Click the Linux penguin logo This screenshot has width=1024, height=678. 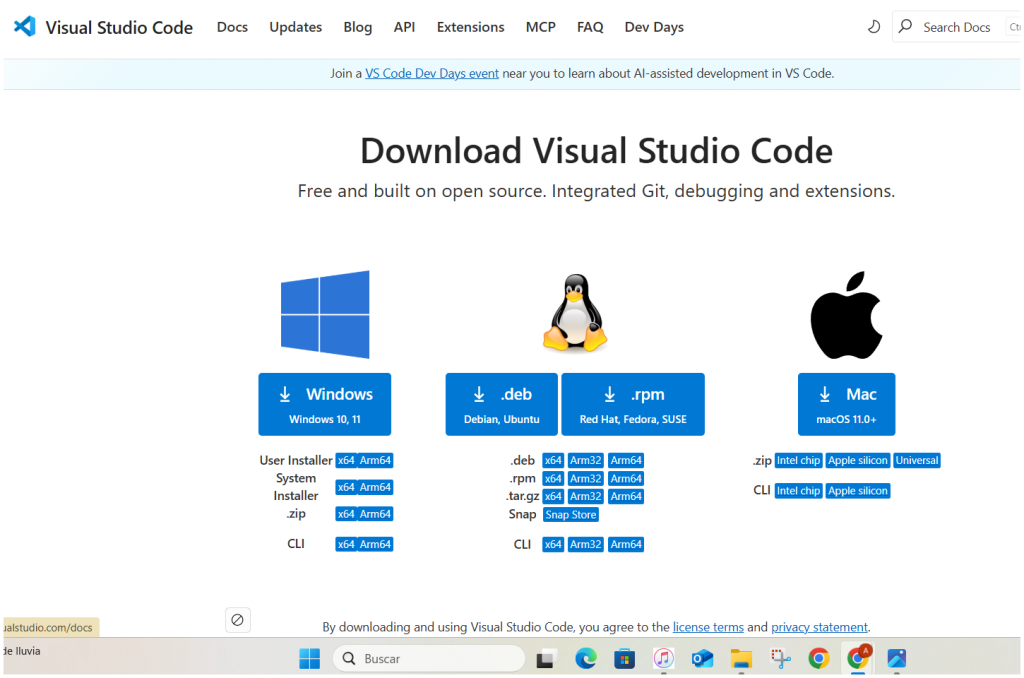pyautogui.click(x=575, y=314)
